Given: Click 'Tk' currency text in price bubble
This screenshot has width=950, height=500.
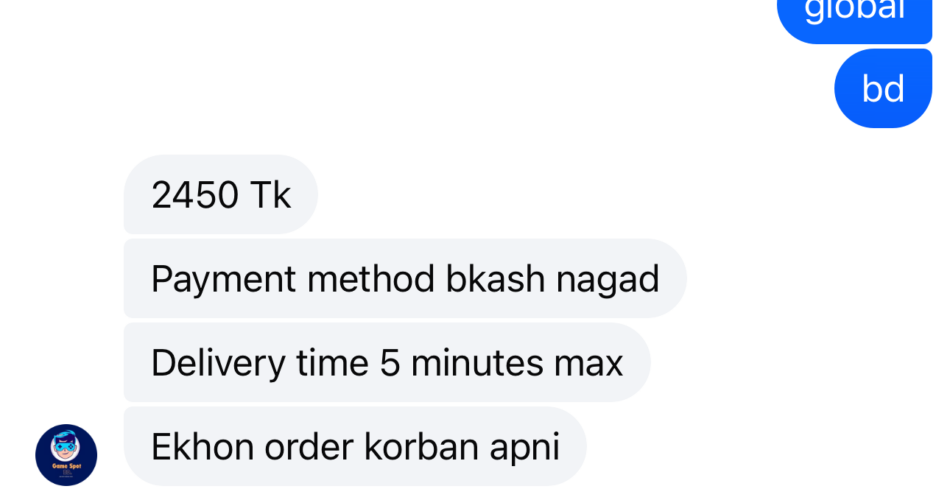Looking at the screenshot, I should coord(271,195).
